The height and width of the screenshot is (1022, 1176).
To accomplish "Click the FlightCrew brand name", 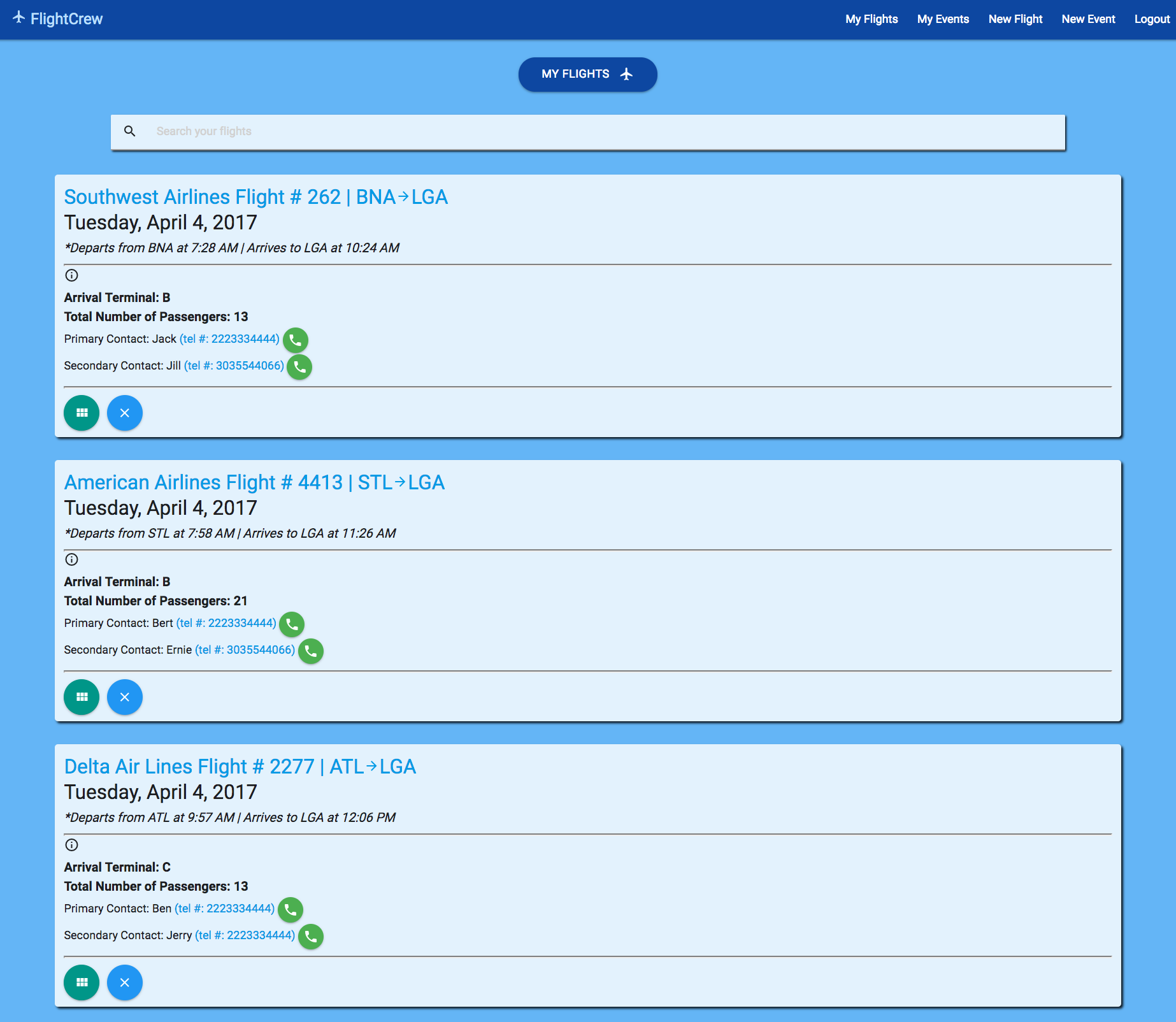I will 66,19.
